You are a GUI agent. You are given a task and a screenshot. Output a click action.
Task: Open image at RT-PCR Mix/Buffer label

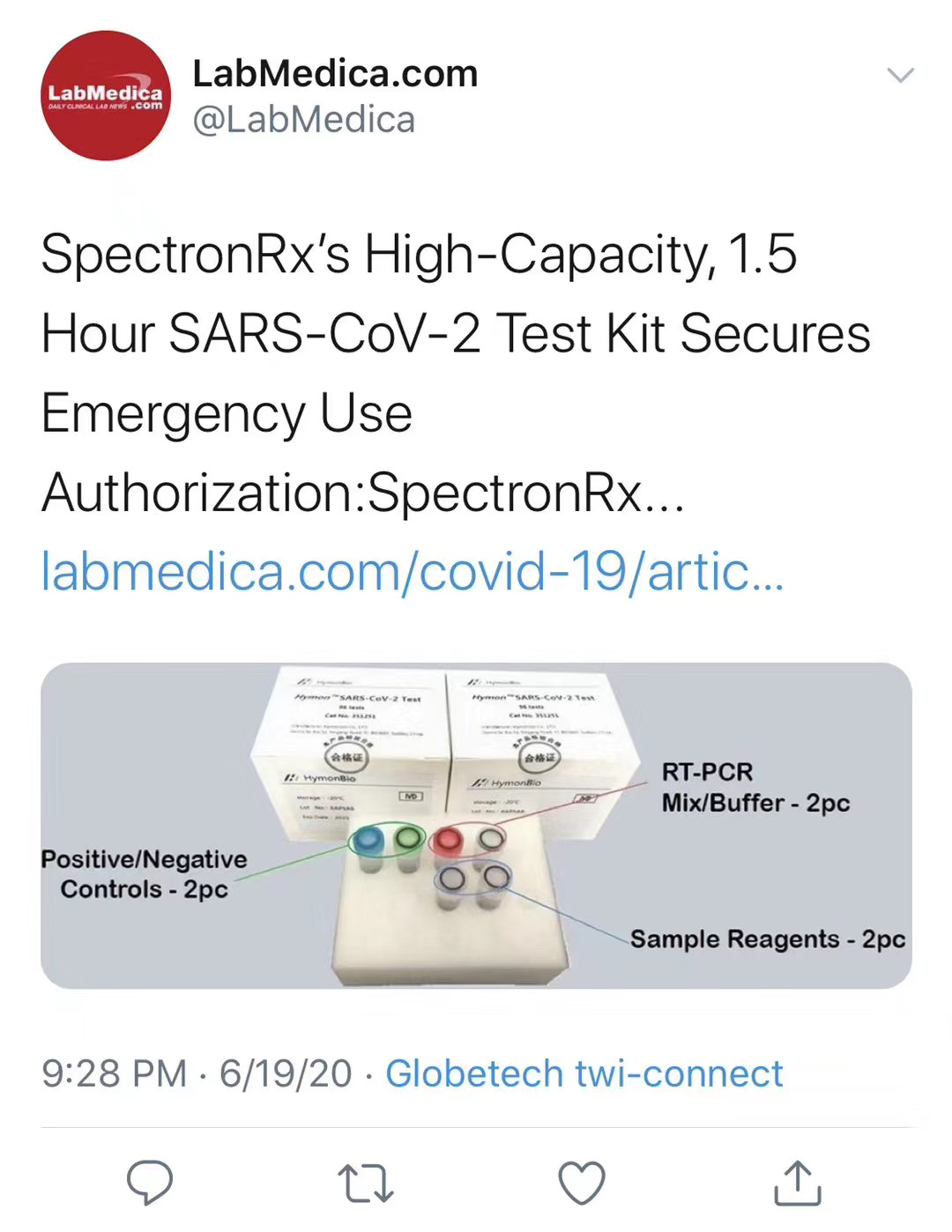coord(755,788)
